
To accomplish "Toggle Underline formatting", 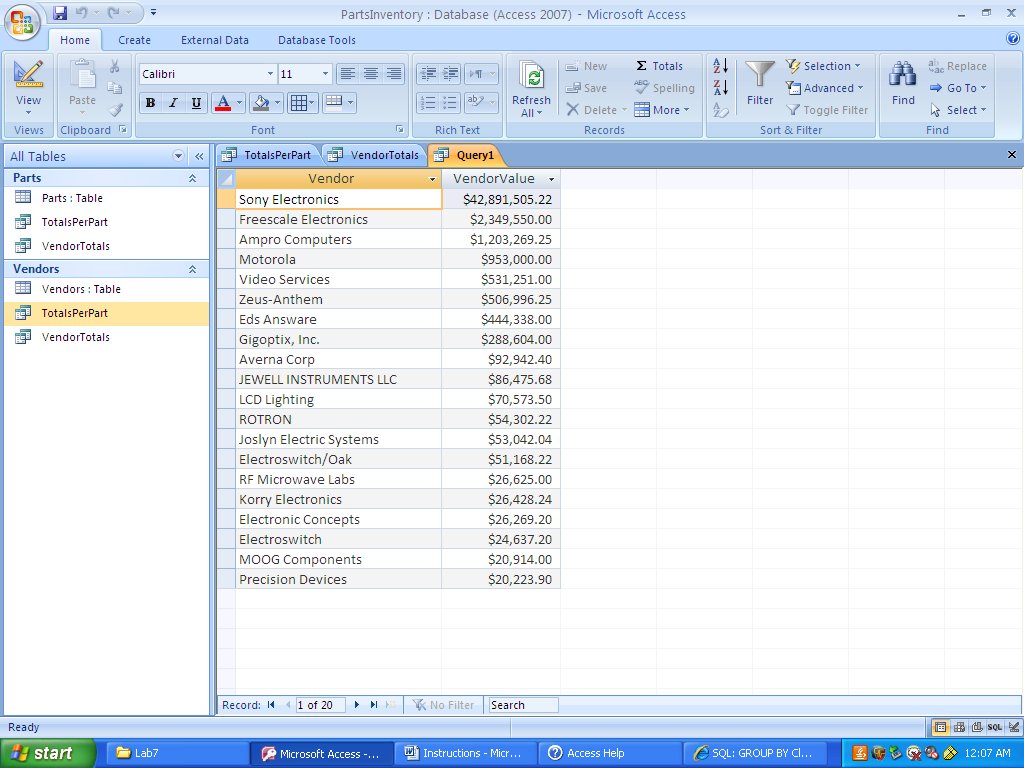I will pyautogui.click(x=196, y=103).
